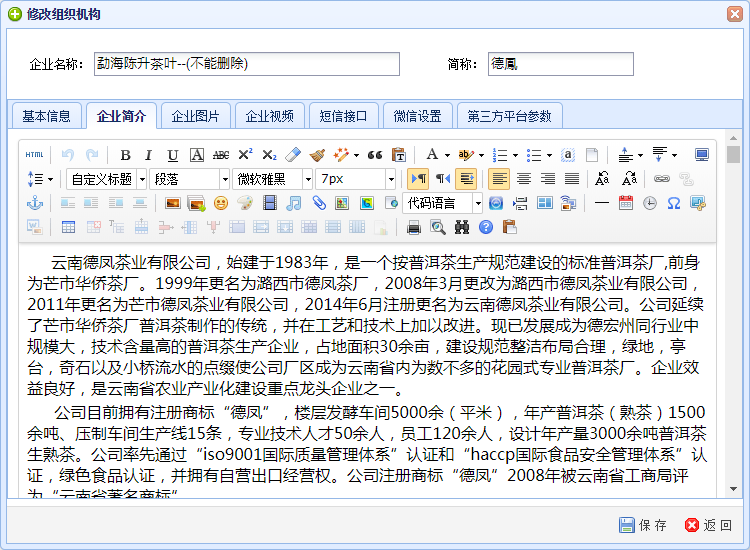The height and width of the screenshot is (550, 750).
Task: Open the scrawl paint palette tool
Action: pos(245,203)
